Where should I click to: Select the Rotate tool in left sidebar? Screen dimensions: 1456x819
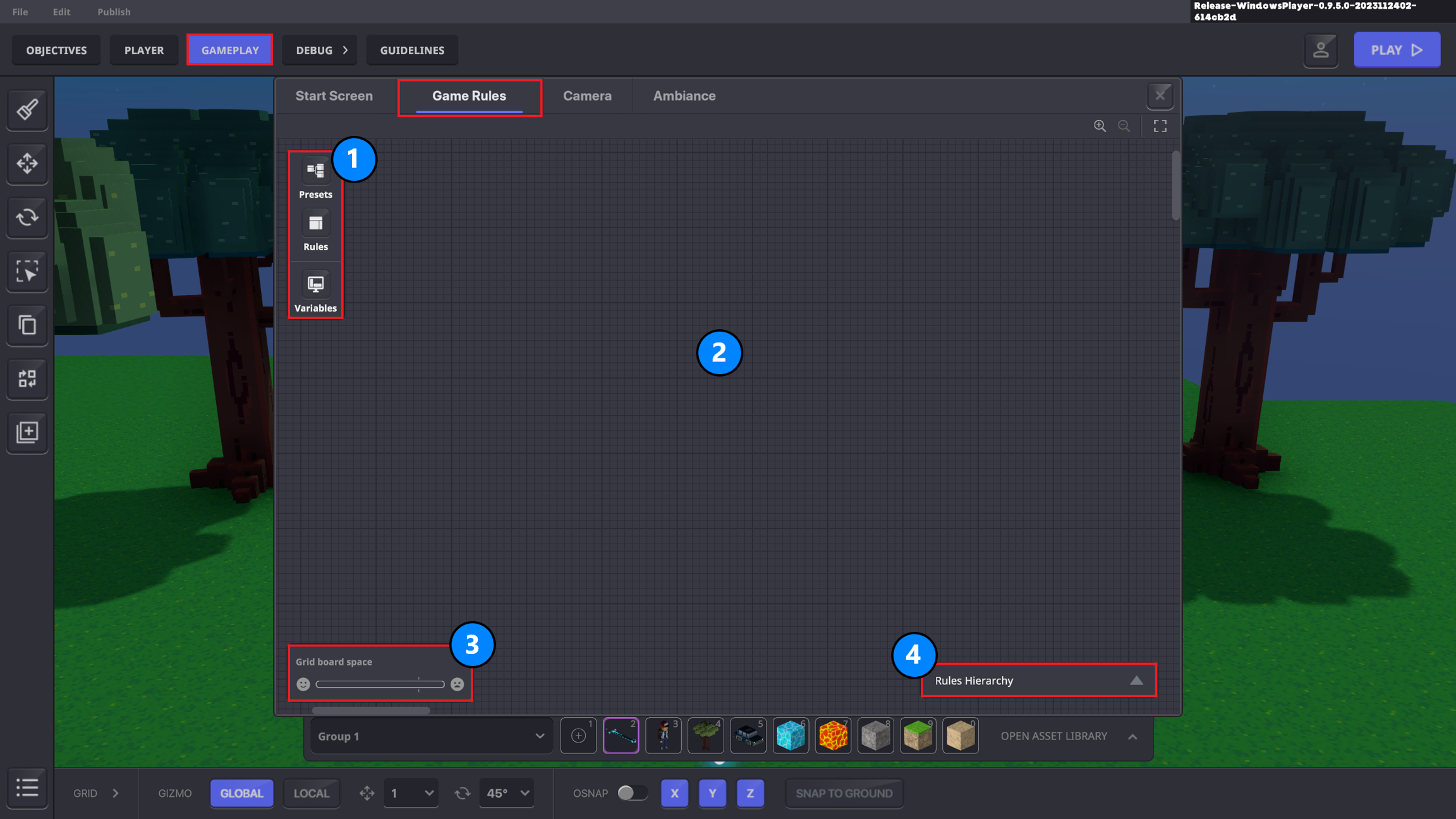click(27, 217)
